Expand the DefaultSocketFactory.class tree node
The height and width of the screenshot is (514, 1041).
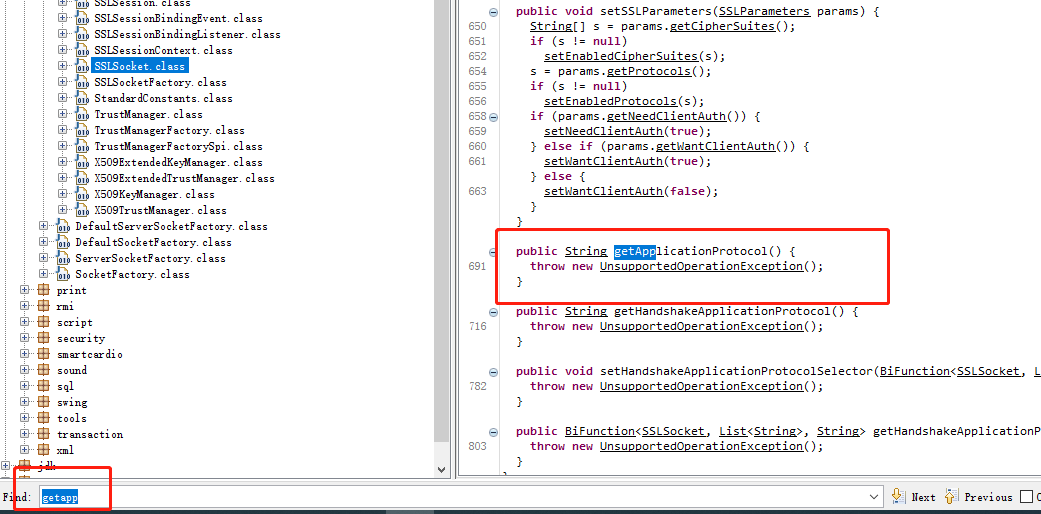point(44,242)
